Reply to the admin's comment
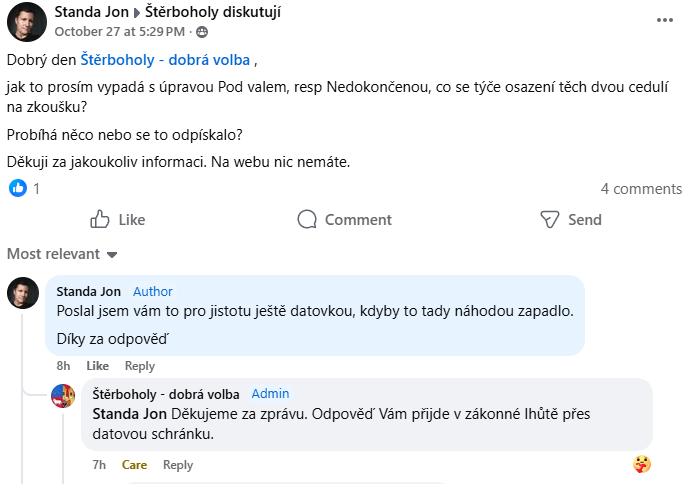Screen dimensions: 684x484 tap(178, 465)
